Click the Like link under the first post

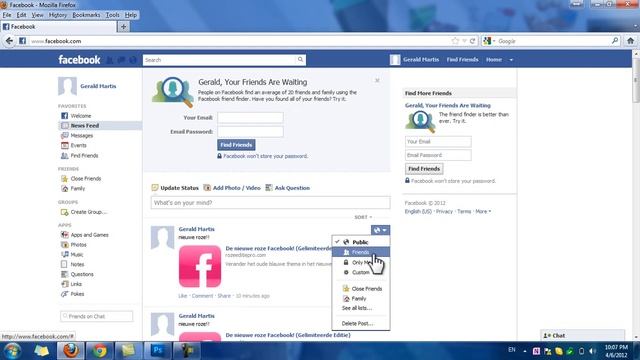(182, 296)
